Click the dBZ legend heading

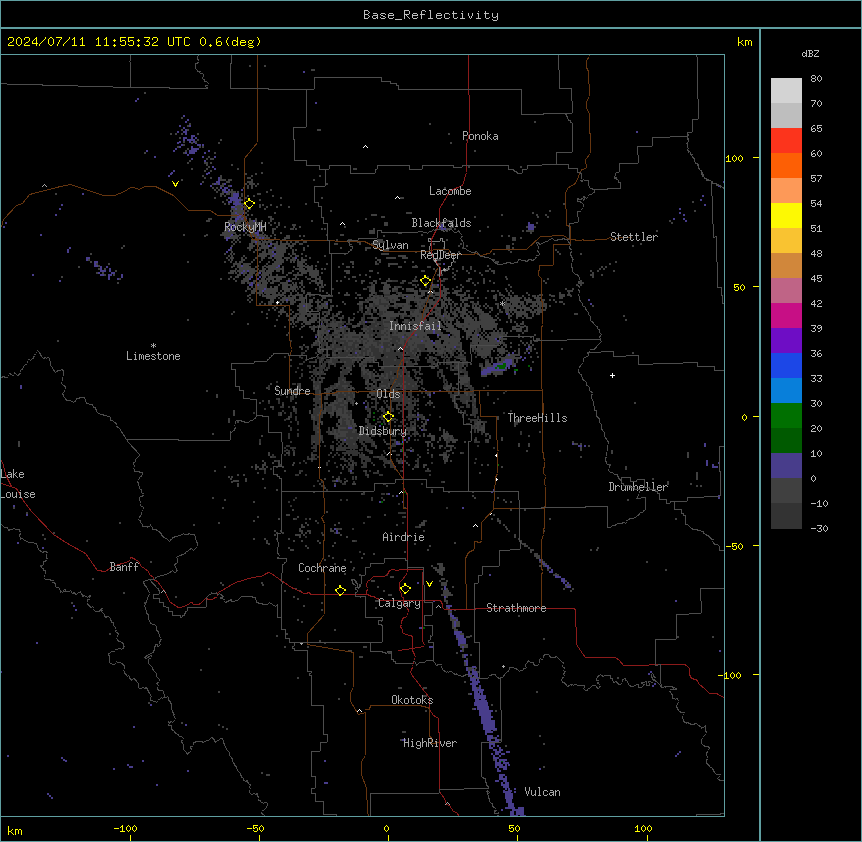click(810, 53)
